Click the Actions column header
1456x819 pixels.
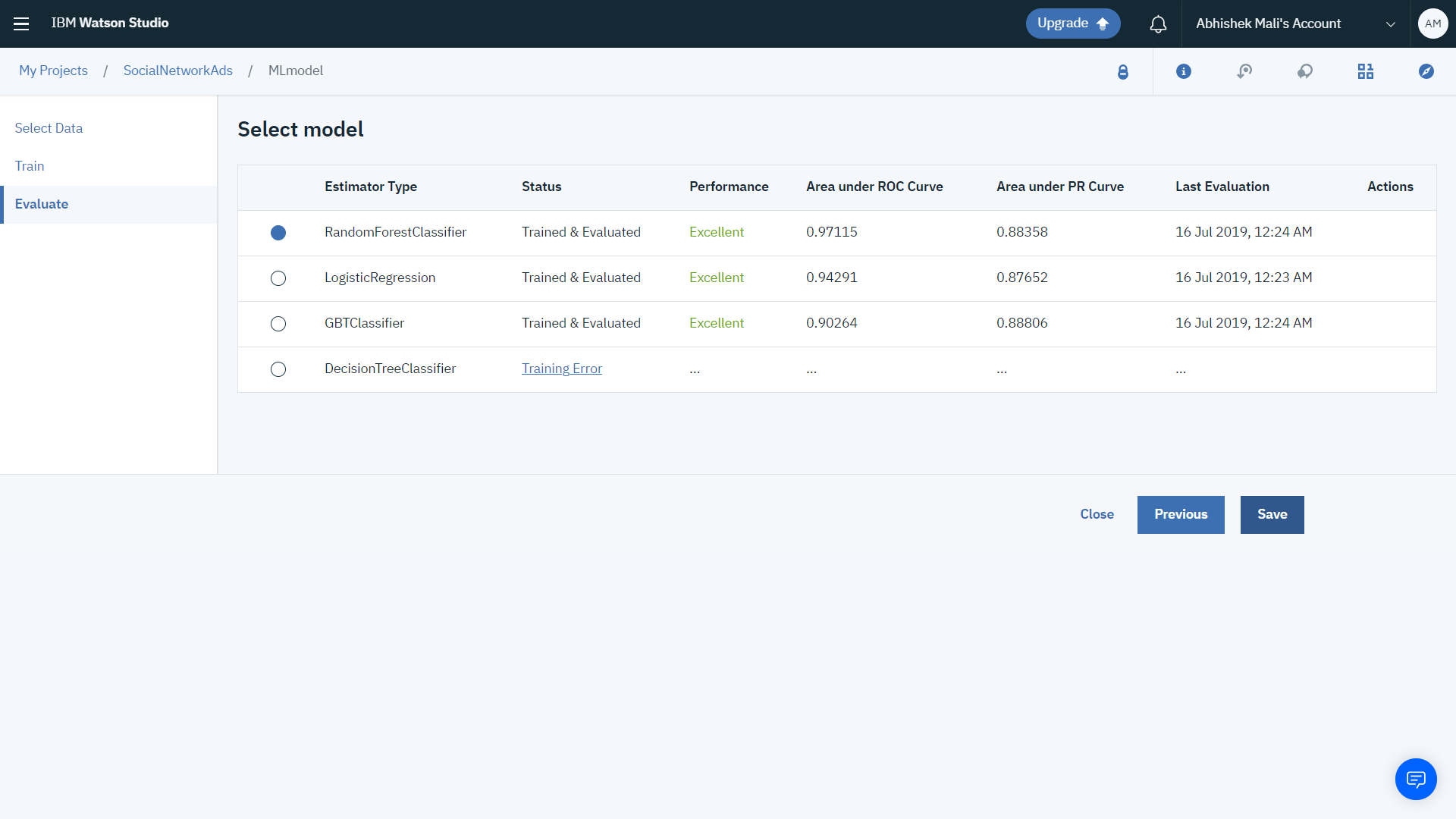[1390, 187]
